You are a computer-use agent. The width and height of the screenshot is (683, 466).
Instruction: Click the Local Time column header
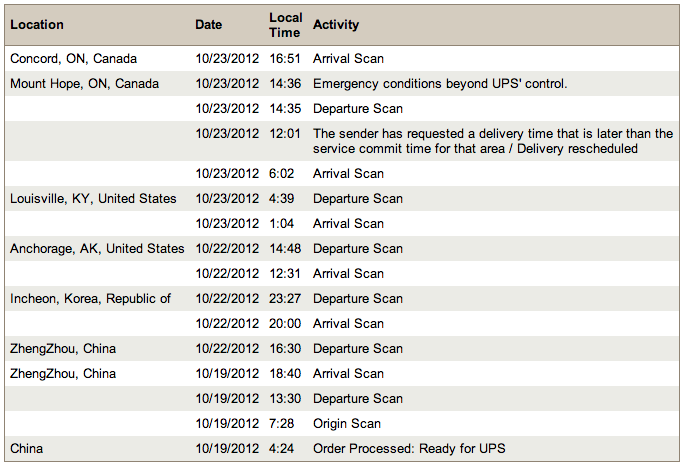point(285,25)
